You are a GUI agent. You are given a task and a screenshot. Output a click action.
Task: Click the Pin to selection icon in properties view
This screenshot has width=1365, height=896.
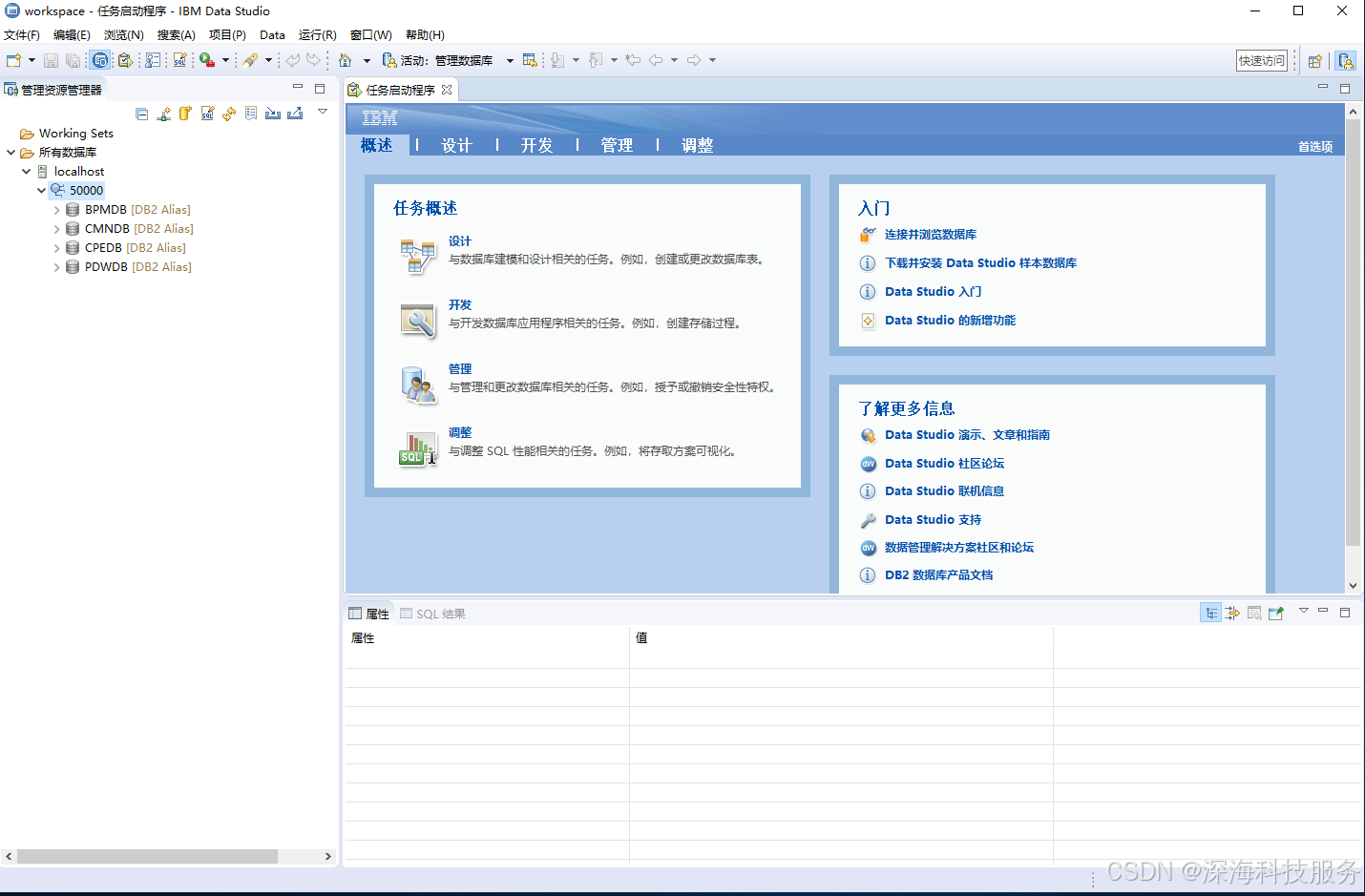coord(1276,614)
